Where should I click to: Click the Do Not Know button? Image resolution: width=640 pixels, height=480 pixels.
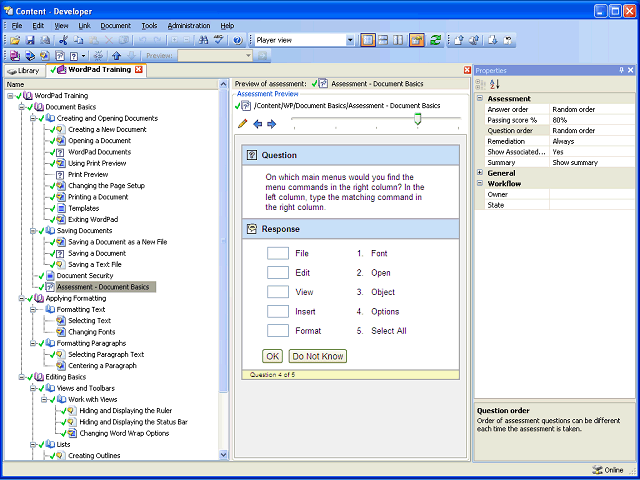pyautogui.click(x=318, y=356)
